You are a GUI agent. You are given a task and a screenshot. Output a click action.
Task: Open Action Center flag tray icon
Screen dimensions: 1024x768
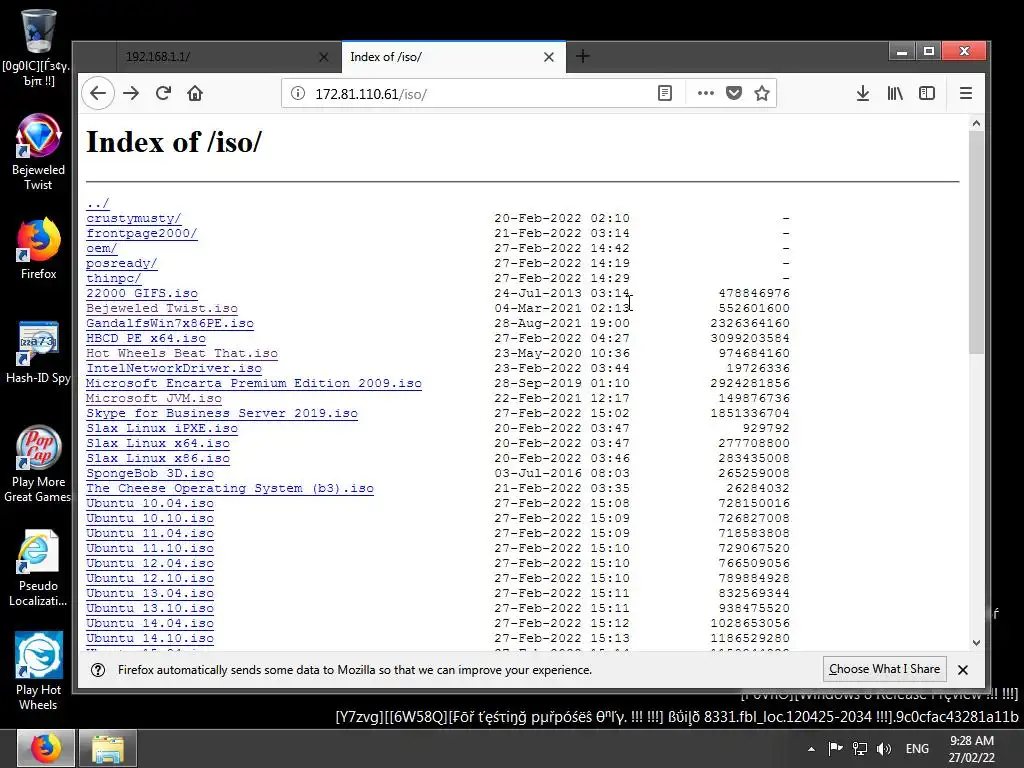point(835,749)
